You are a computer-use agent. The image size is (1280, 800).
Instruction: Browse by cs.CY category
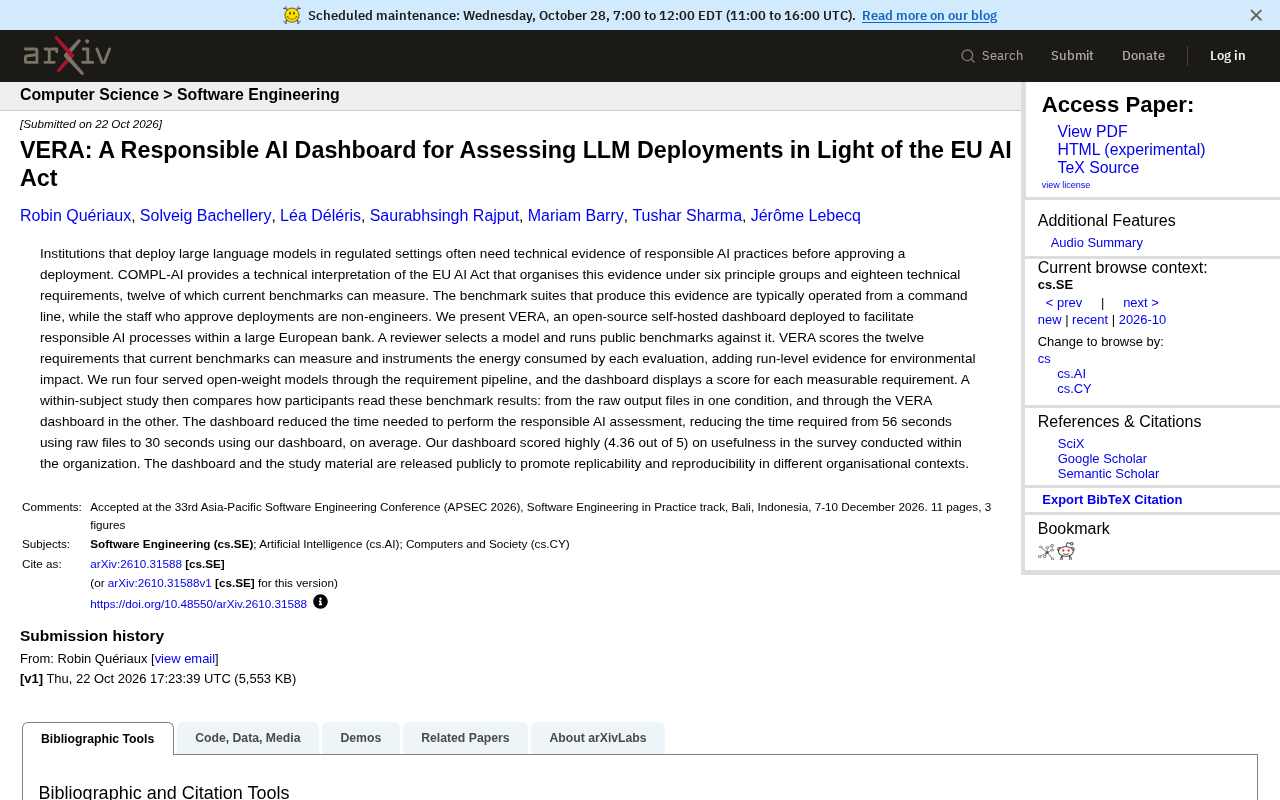1074,389
